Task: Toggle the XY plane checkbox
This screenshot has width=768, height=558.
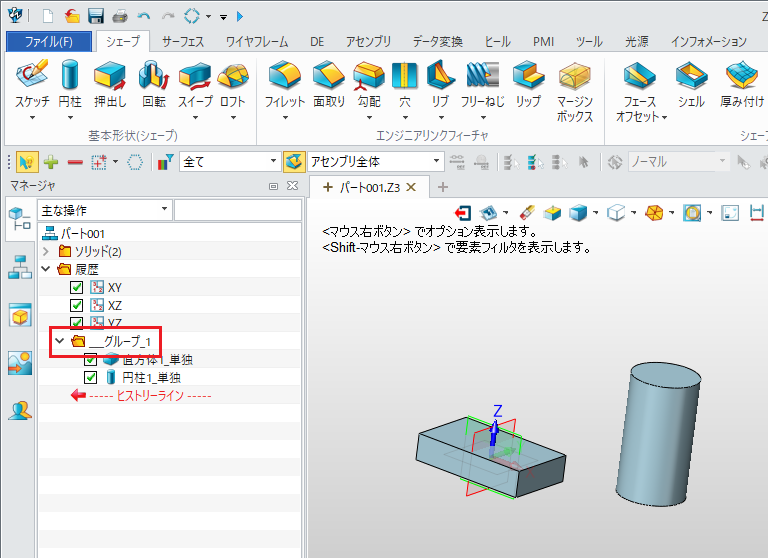Action: (x=76, y=287)
